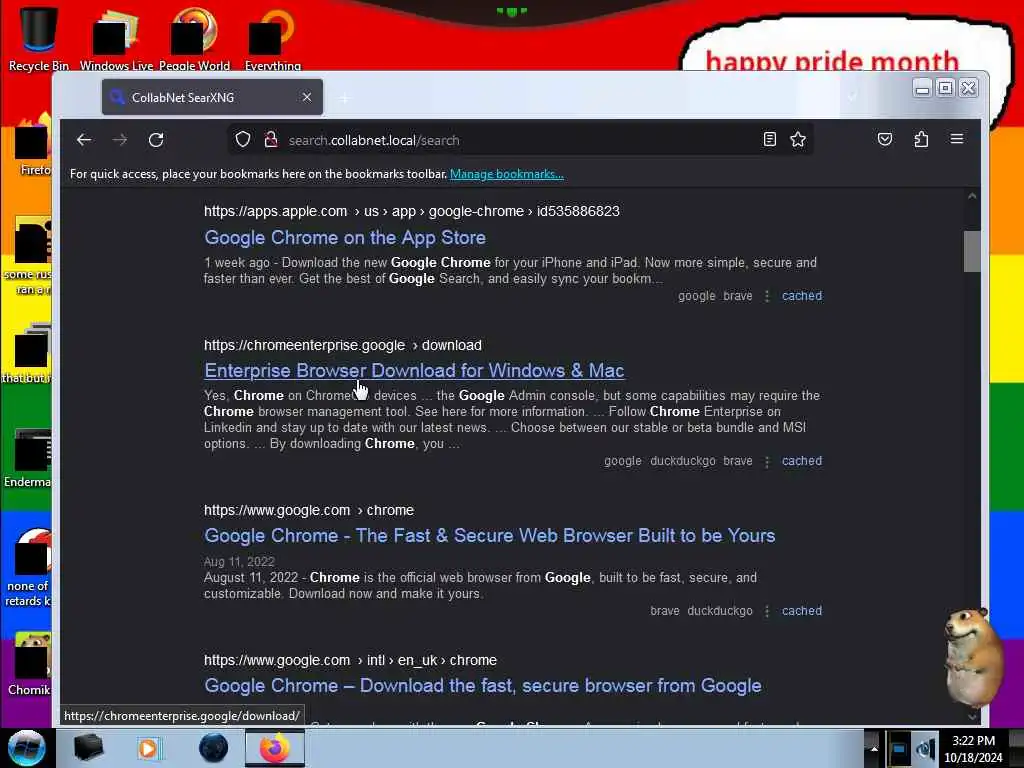Expand options dots on google.com chrome result
The width and height of the screenshot is (1024, 768).
[767, 612]
